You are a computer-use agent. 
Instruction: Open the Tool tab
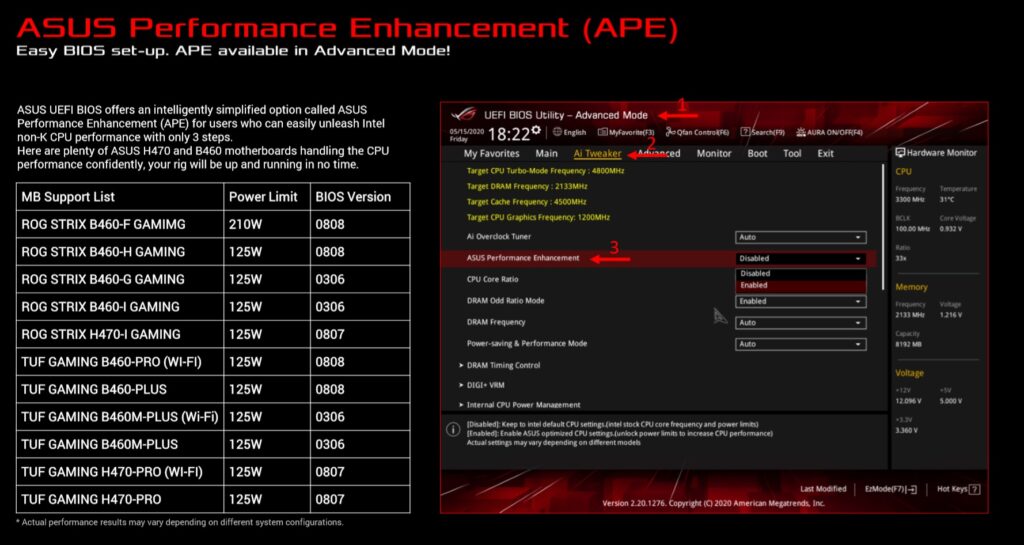(x=792, y=153)
